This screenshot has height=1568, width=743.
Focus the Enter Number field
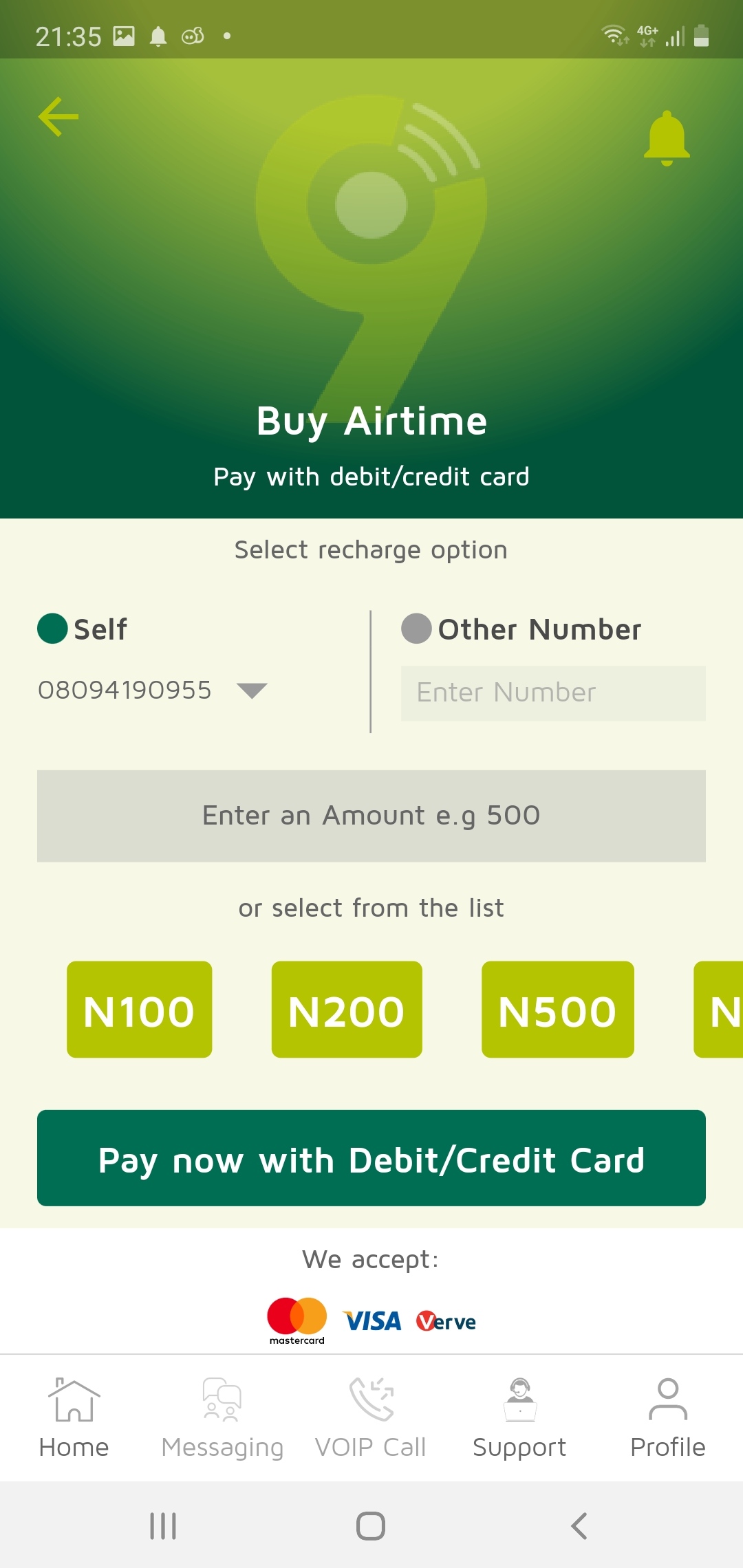pyautogui.click(x=553, y=693)
